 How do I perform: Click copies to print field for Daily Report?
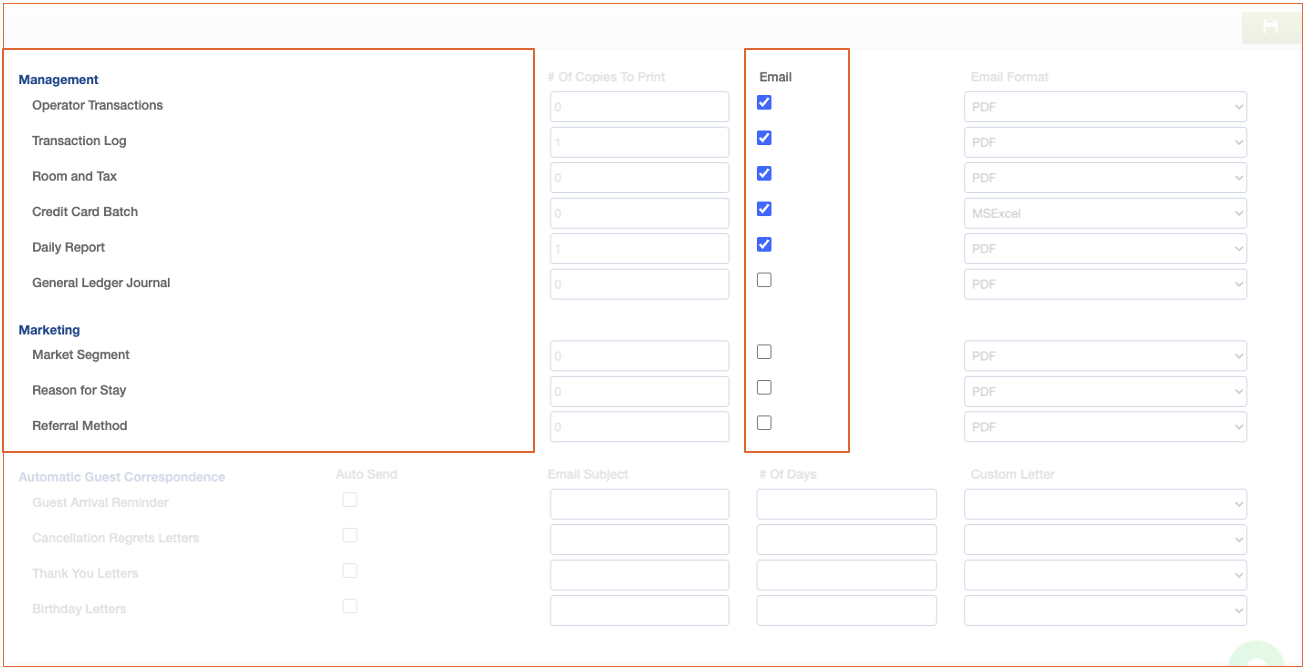click(639, 249)
